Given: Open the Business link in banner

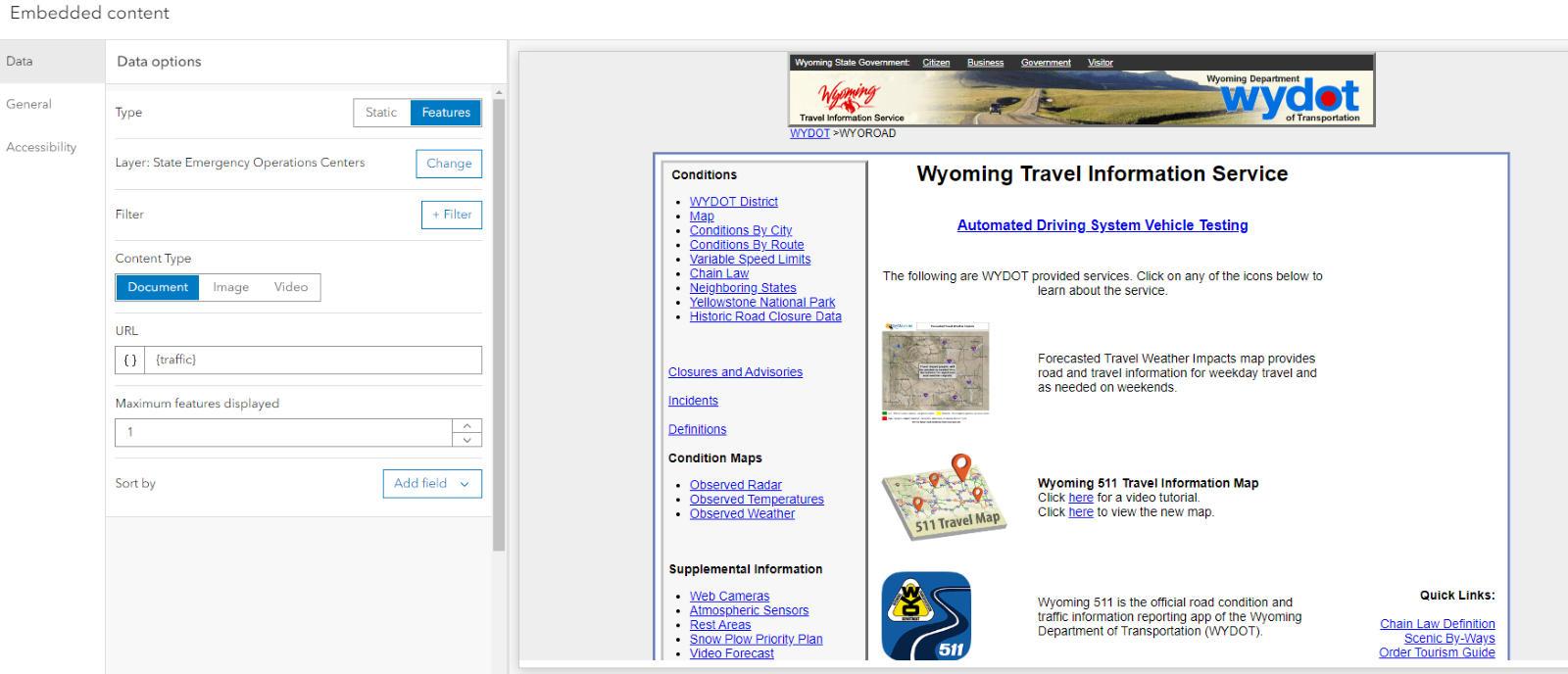Looking at the screenshot, I should pos(985,63).
